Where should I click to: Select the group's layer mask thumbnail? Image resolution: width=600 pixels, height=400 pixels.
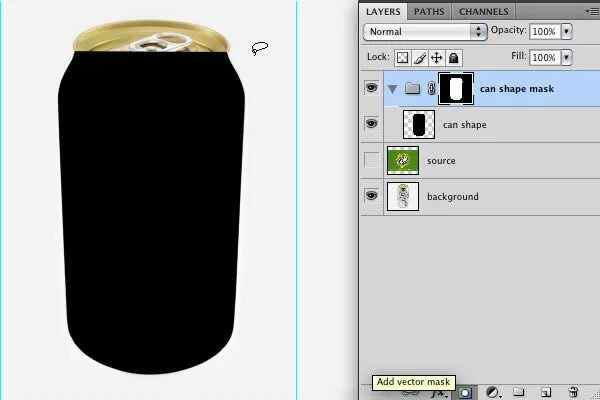(456, 89)
